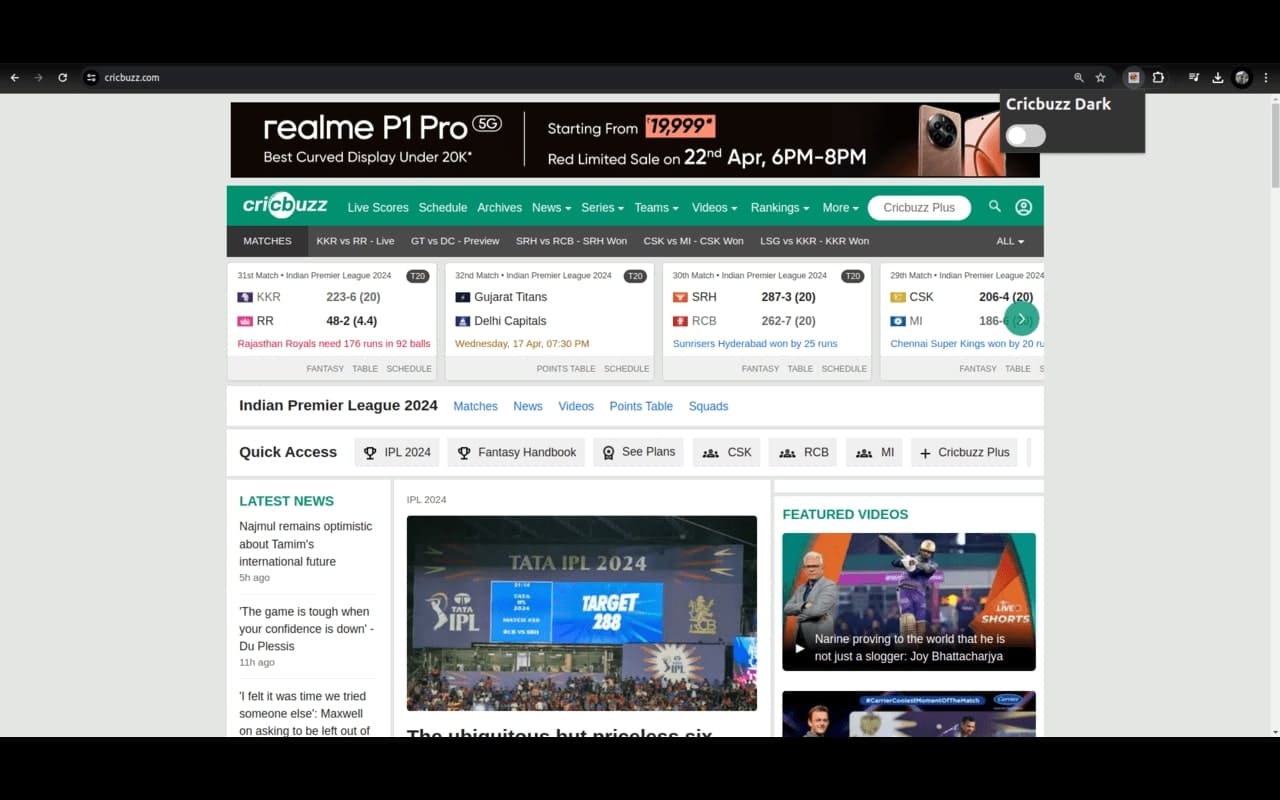The width and height of the screenshot is (1280, 800).
Task: Open the browser downloads icon
Action: [x=1218, y=78]
